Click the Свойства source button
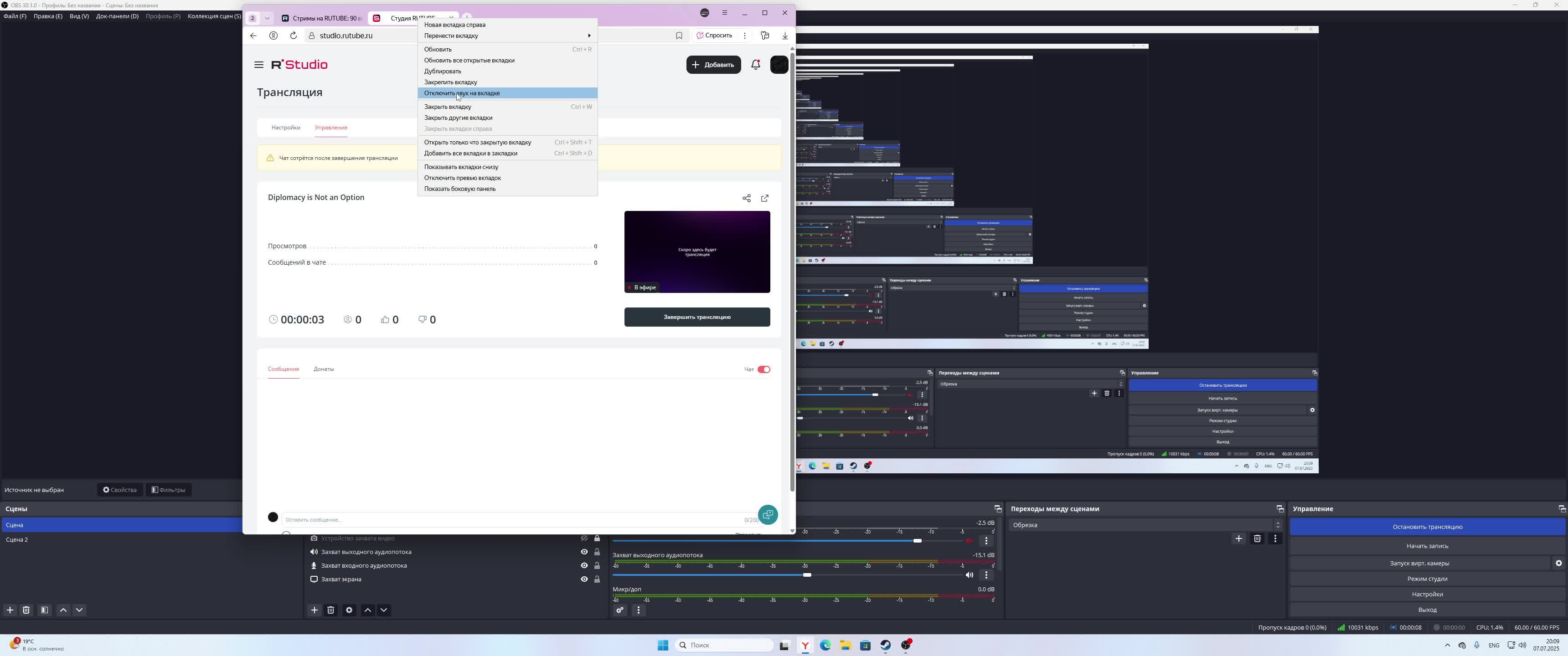1568x656 pixels. pyautogui.click(x=120, y=490)
